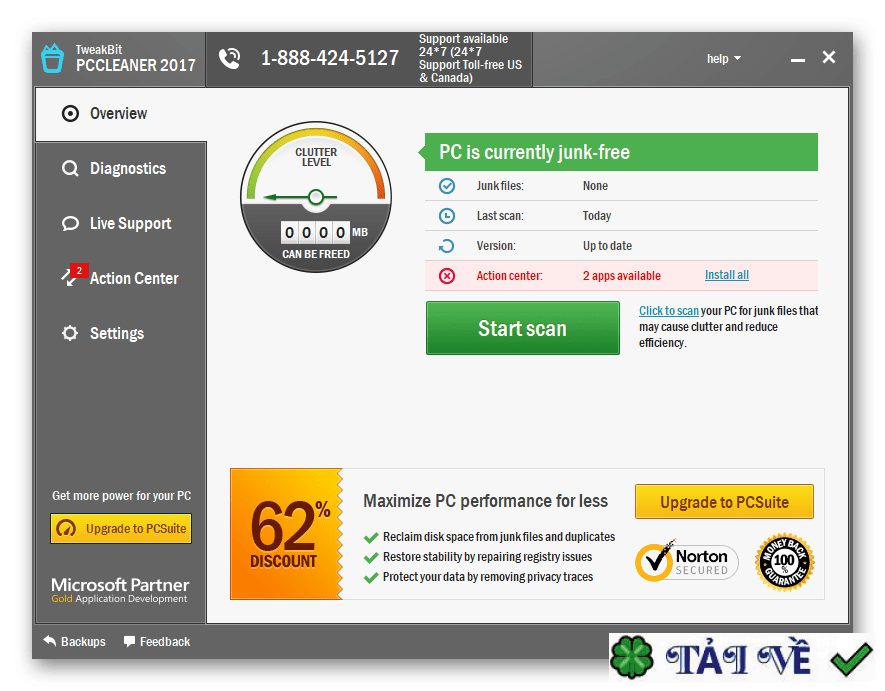Click the '2 apps available' text
The image size is (885, 691).
coord(621,275)
